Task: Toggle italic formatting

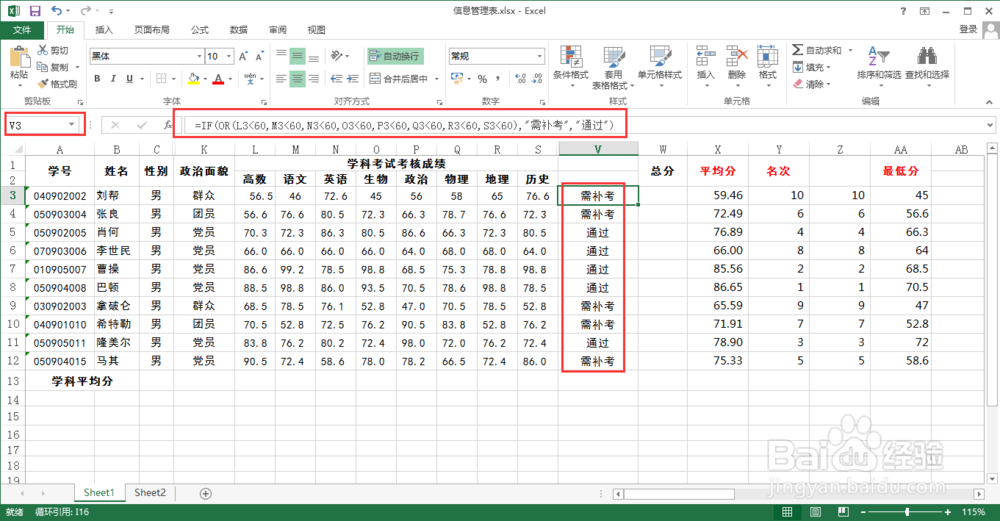Action: (113, 78)
